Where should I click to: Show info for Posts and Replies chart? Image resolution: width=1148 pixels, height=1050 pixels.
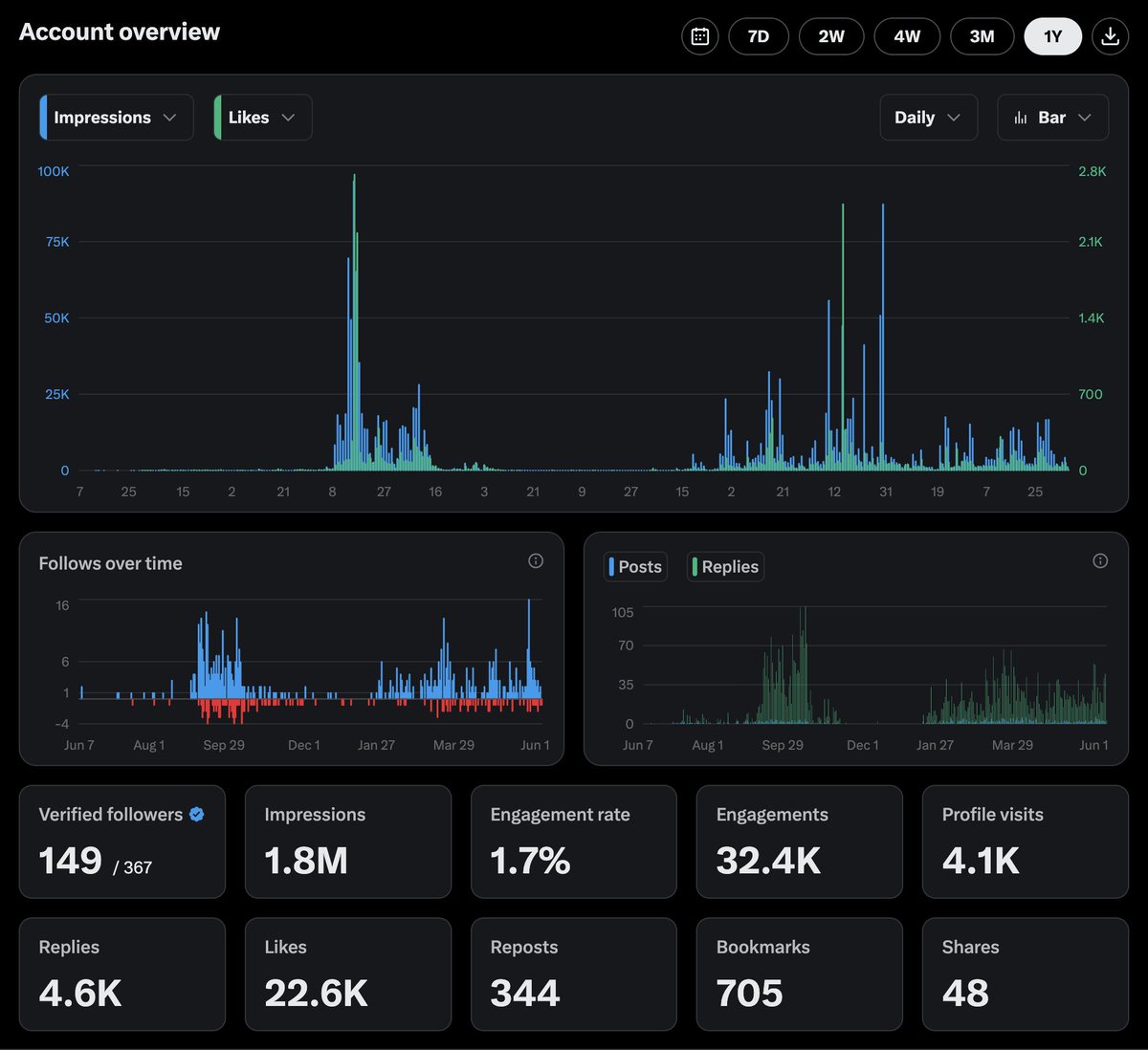(1100, 561)
